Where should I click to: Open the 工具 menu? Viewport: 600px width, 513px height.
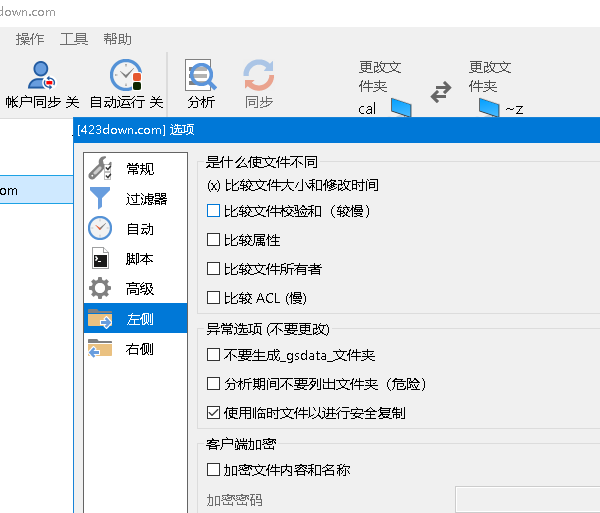click(x=74, y=39)
